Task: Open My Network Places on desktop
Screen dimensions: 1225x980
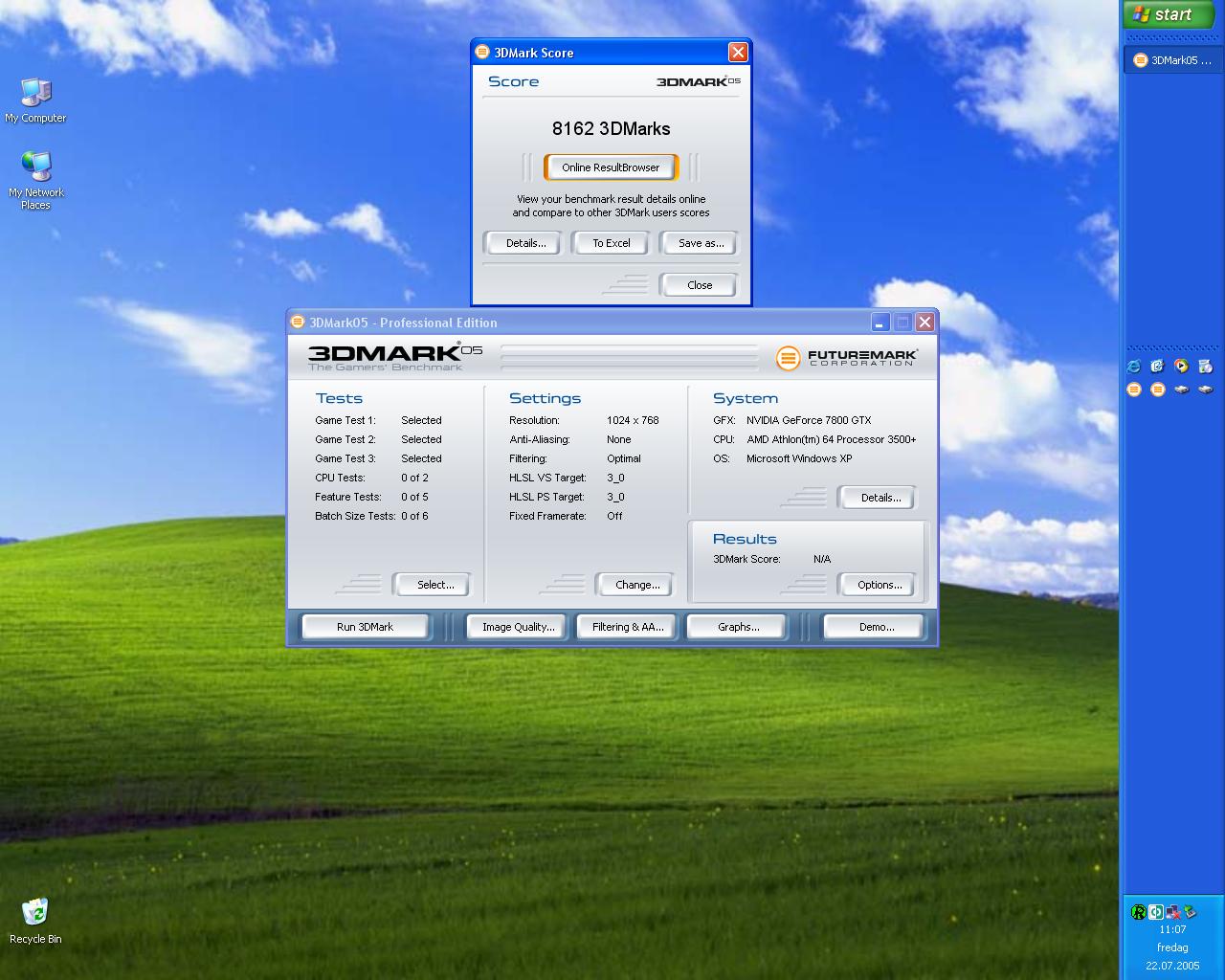Action: 35,180
